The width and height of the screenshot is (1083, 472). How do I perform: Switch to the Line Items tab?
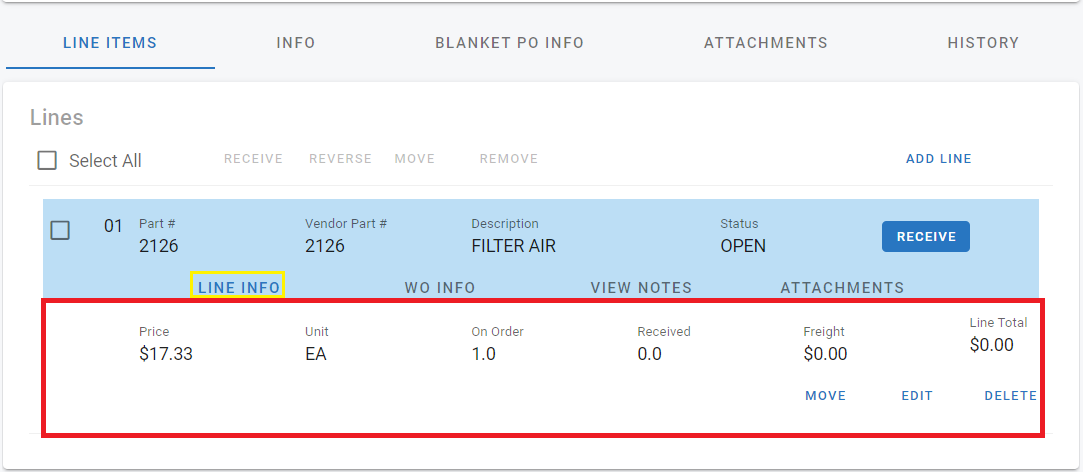pyautogui.click(x=110, y=43)
